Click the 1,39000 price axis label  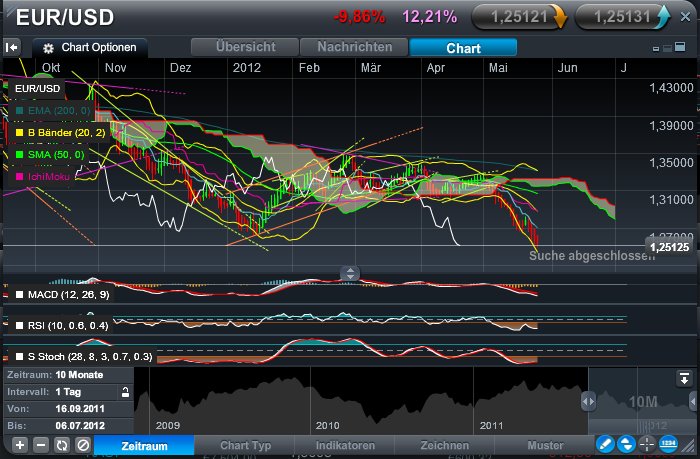tap(671, 126)
